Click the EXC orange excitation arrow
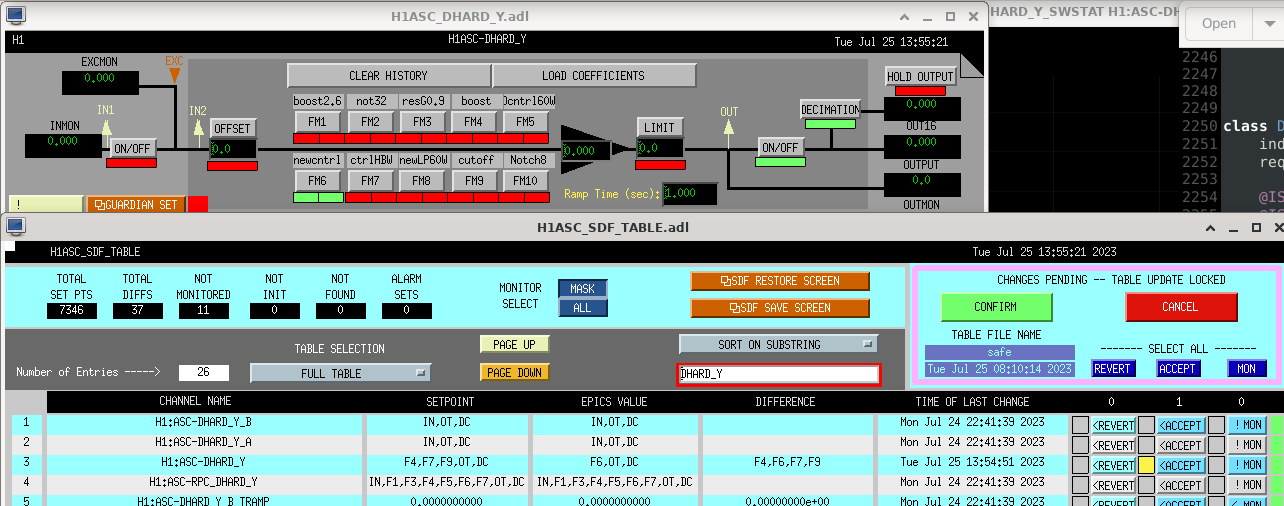The height and width of the screenshot is (506, 1284). click(x=174, y=74)
